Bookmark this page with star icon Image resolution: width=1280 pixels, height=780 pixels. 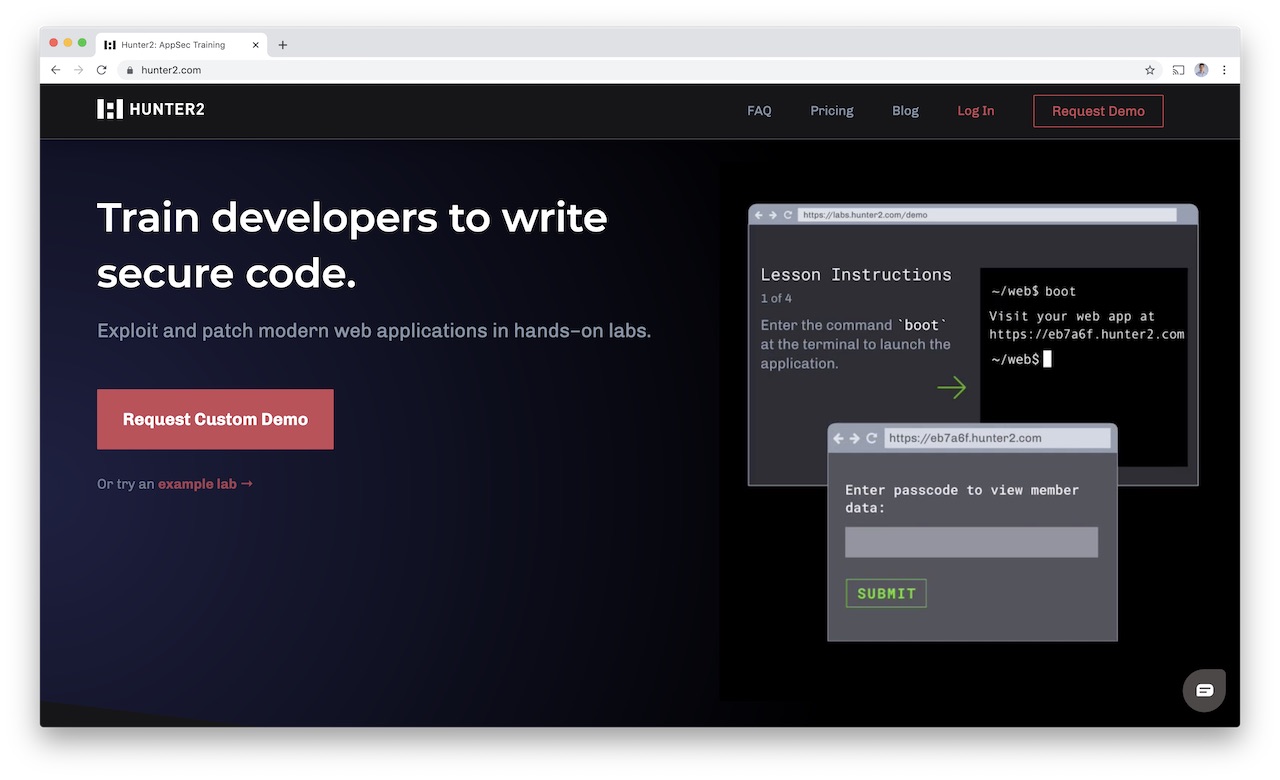click(1150, 70)
